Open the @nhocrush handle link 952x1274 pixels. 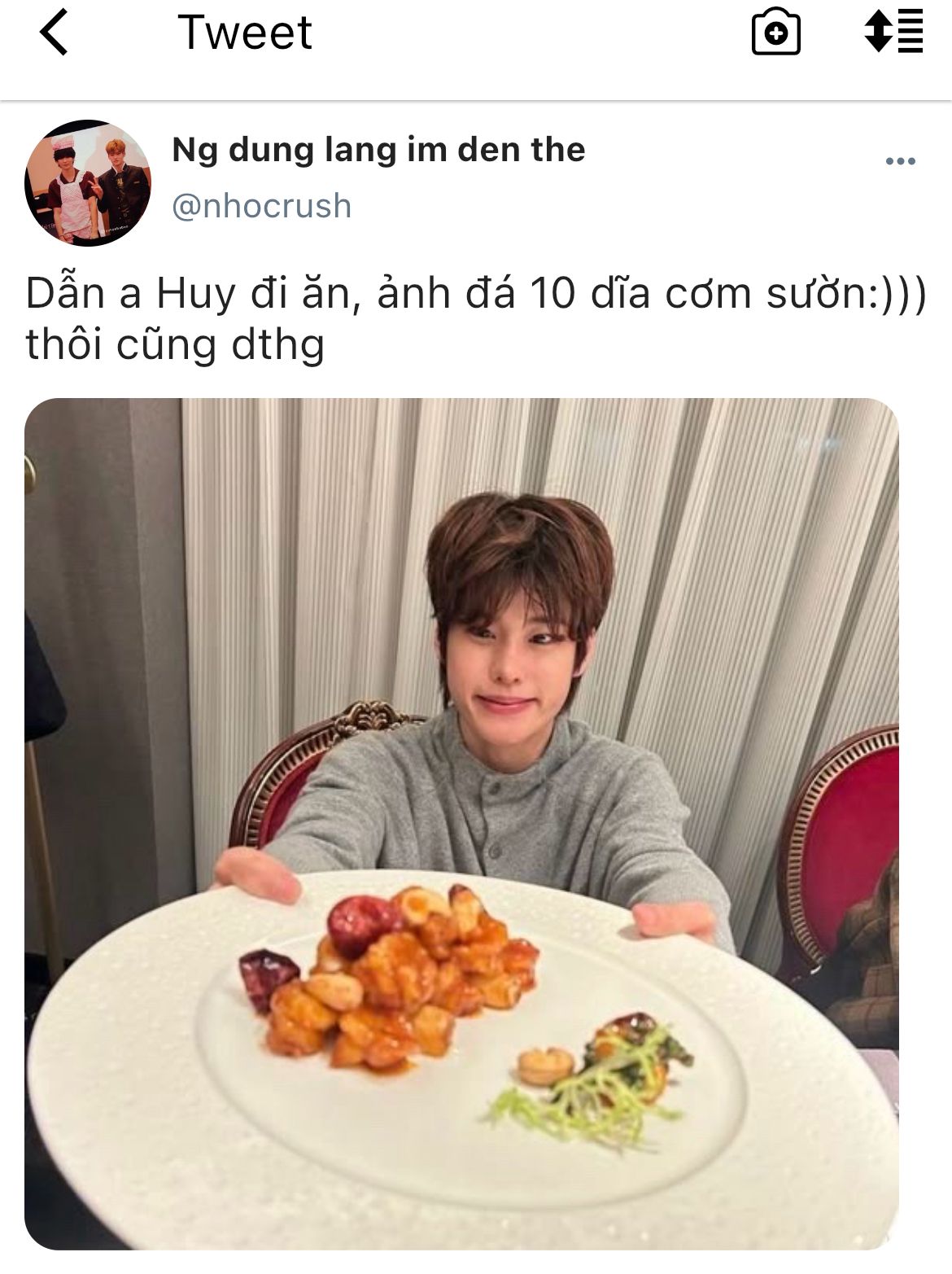coord(262,206)
